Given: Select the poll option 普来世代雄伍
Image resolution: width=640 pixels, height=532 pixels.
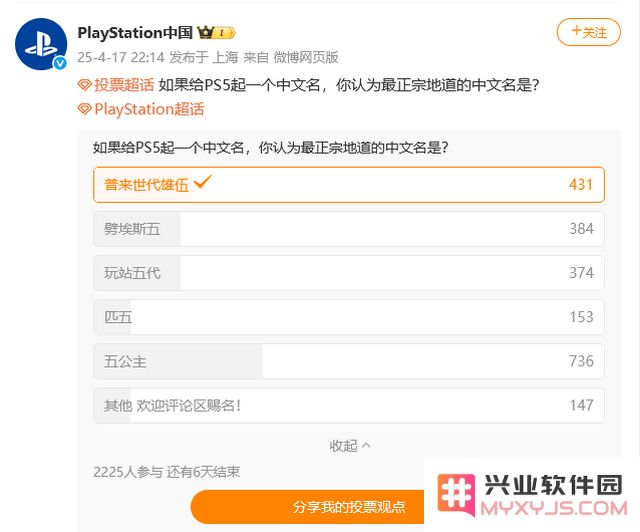Looking at the screenshot, I should [349, 185].
